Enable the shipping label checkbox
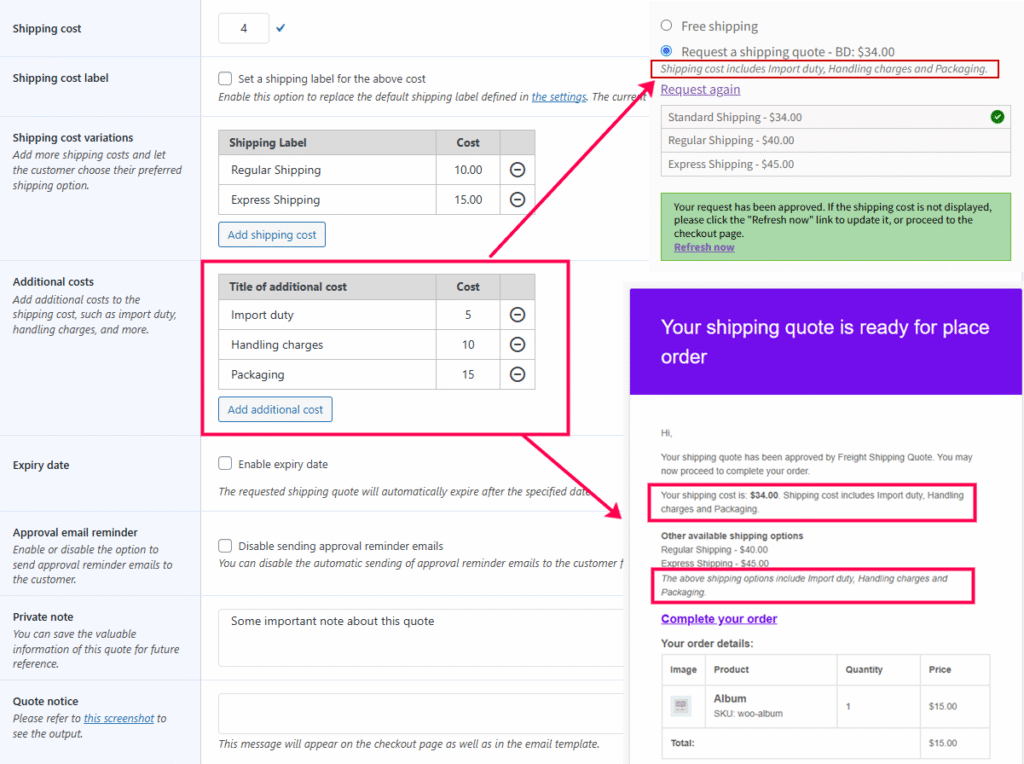Viewport: 1024px width, 764px height. click(225, 78)
